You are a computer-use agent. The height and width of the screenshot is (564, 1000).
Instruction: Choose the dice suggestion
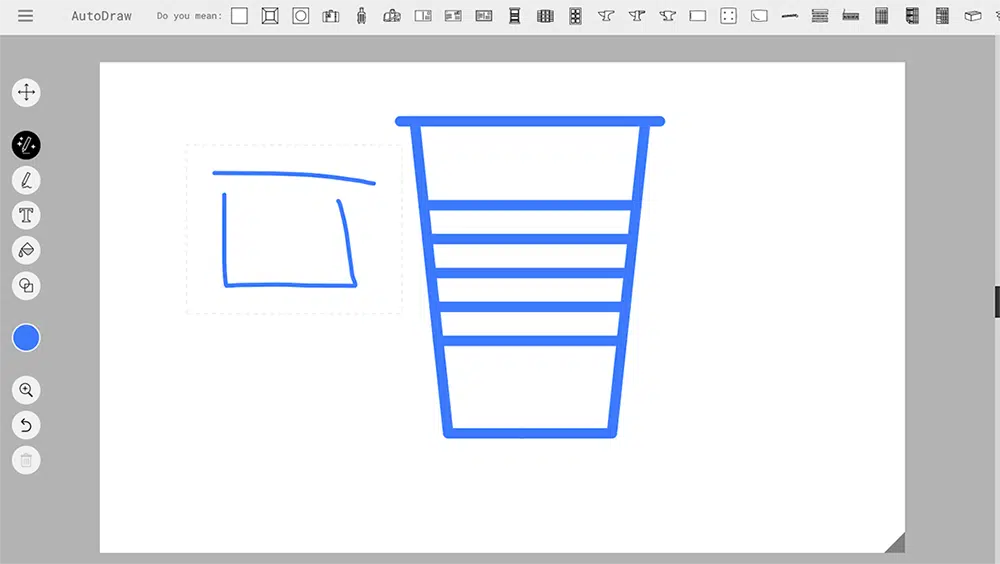[x=728, y=16]
